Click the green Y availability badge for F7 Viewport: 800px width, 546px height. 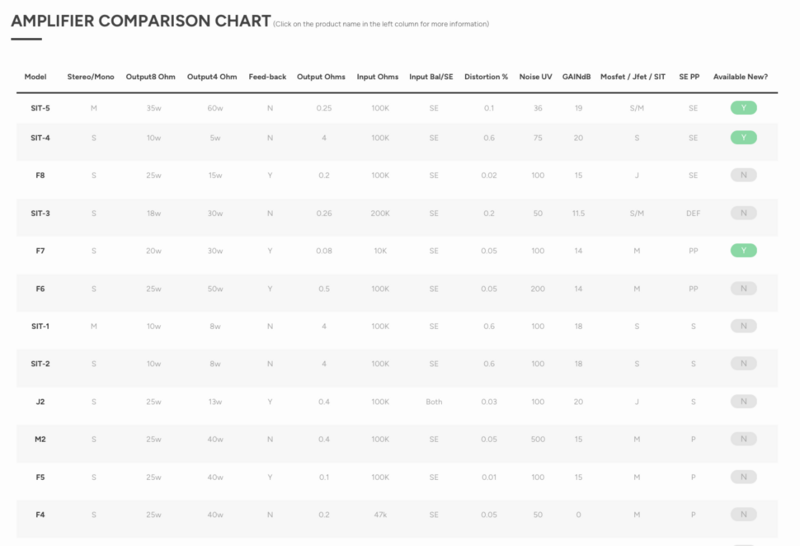coord(743,250)
